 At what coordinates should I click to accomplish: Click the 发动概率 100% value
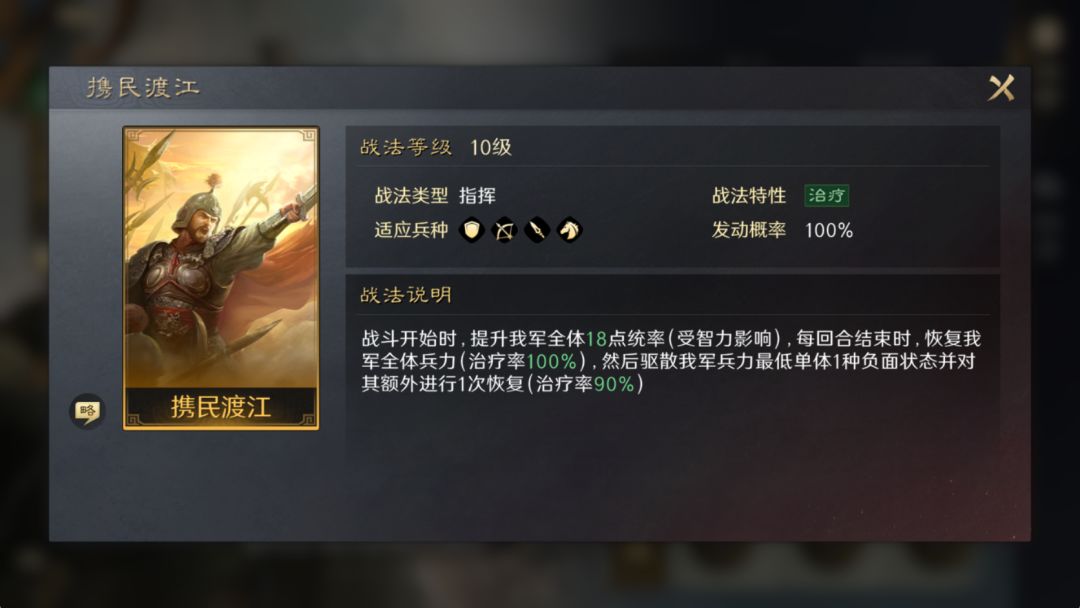coord(829,230)
